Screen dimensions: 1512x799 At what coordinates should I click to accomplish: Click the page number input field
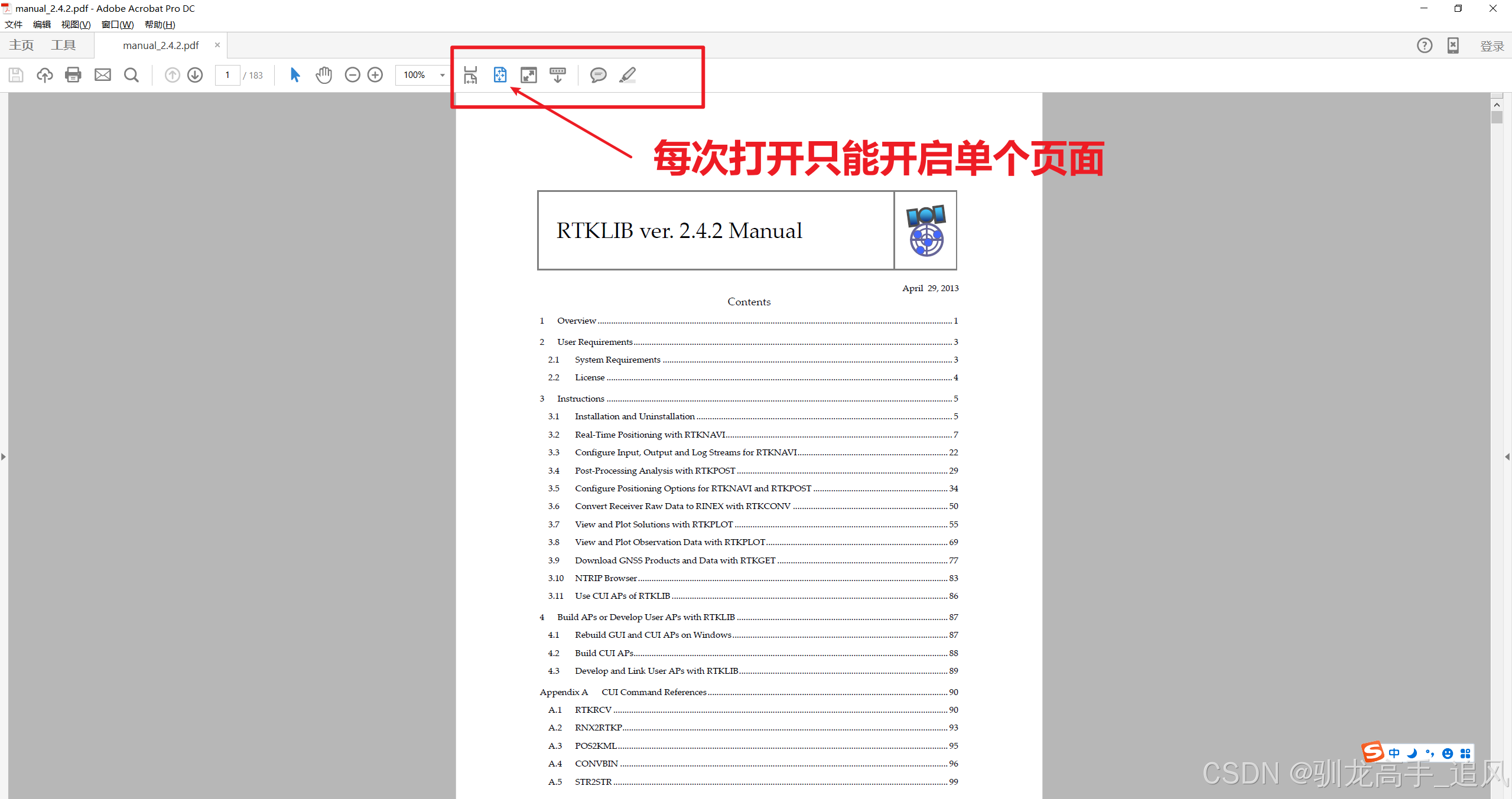click(227, 75)
